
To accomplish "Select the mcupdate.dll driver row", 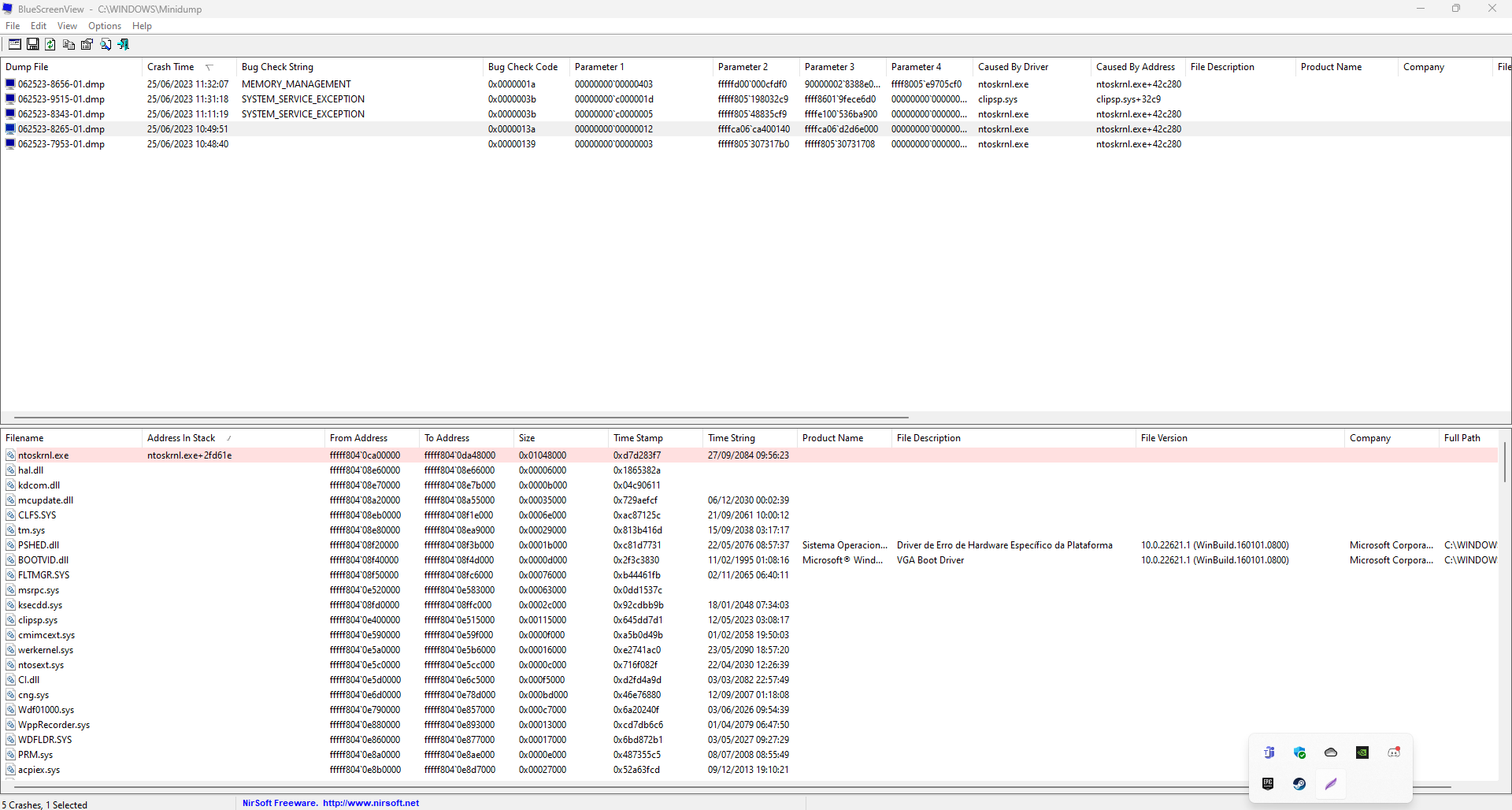I will [750, 500].
